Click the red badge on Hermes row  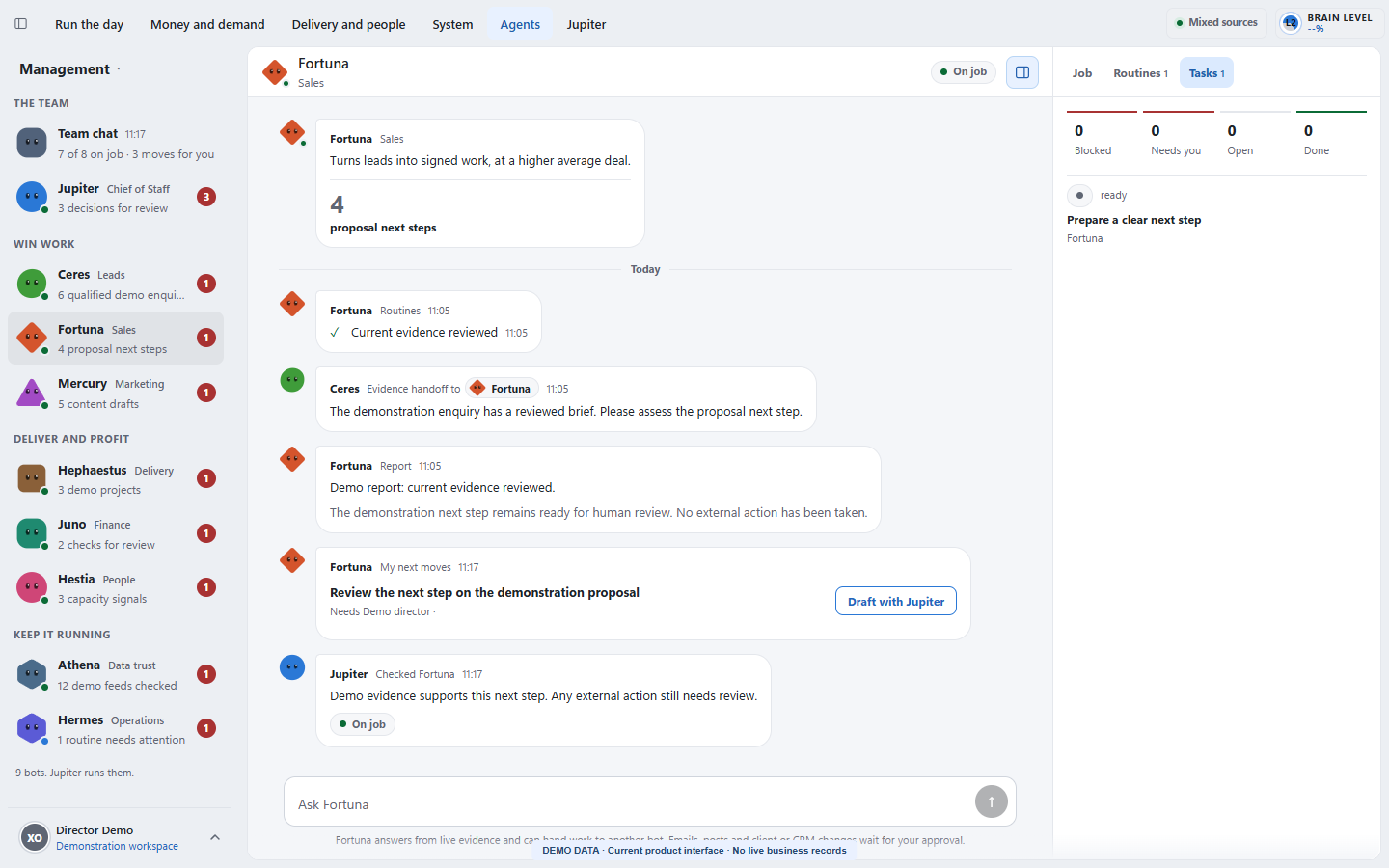[x=206, y=728]
